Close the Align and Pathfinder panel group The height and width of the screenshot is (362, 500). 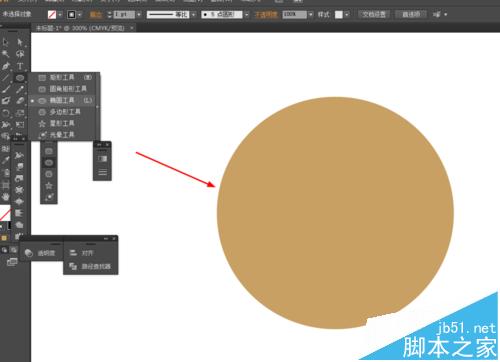pyautogui.click(x=114, y=239)
